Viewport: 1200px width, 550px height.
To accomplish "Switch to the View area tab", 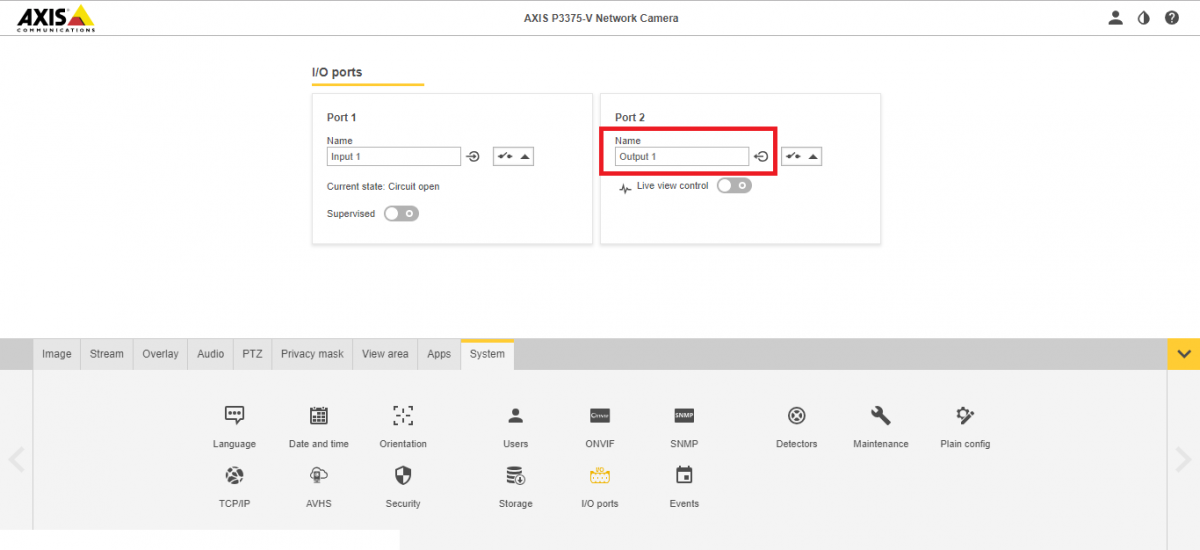I will (x=385, y=354).
